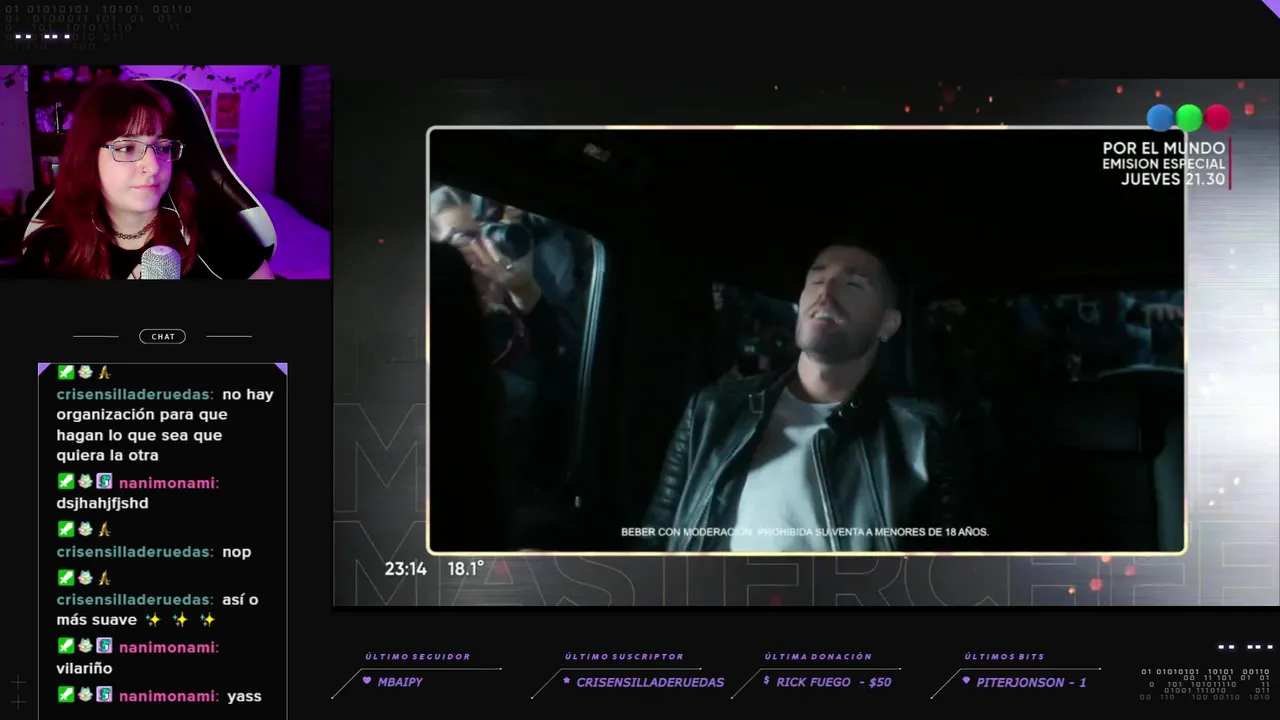Viewport: 1280px width, 720px height.
Task: Click the 'ÚLTIMA DONACIÓN' label
Action: (x=818, y=657)
